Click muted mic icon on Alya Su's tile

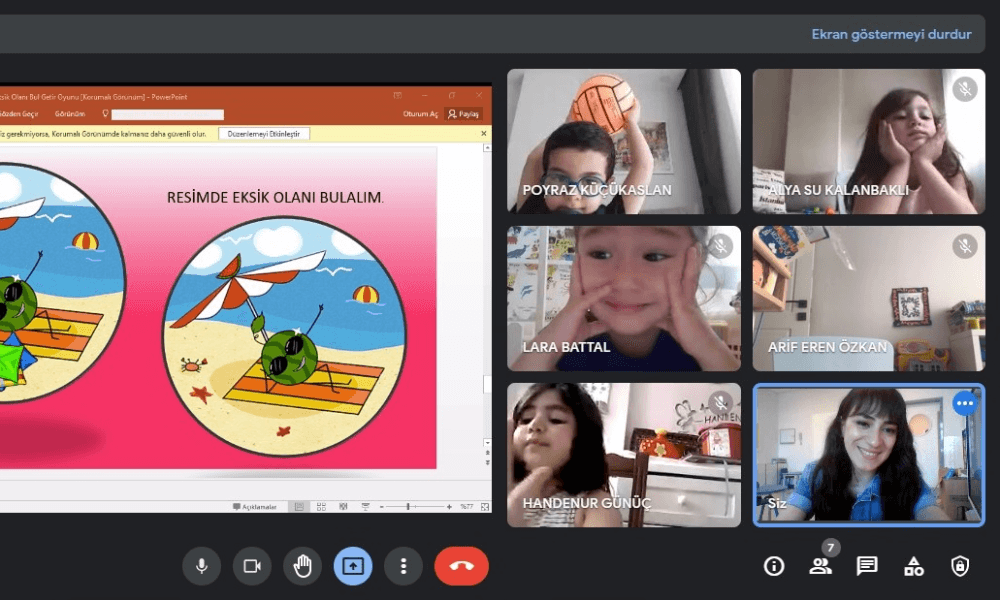coord(965,89)
